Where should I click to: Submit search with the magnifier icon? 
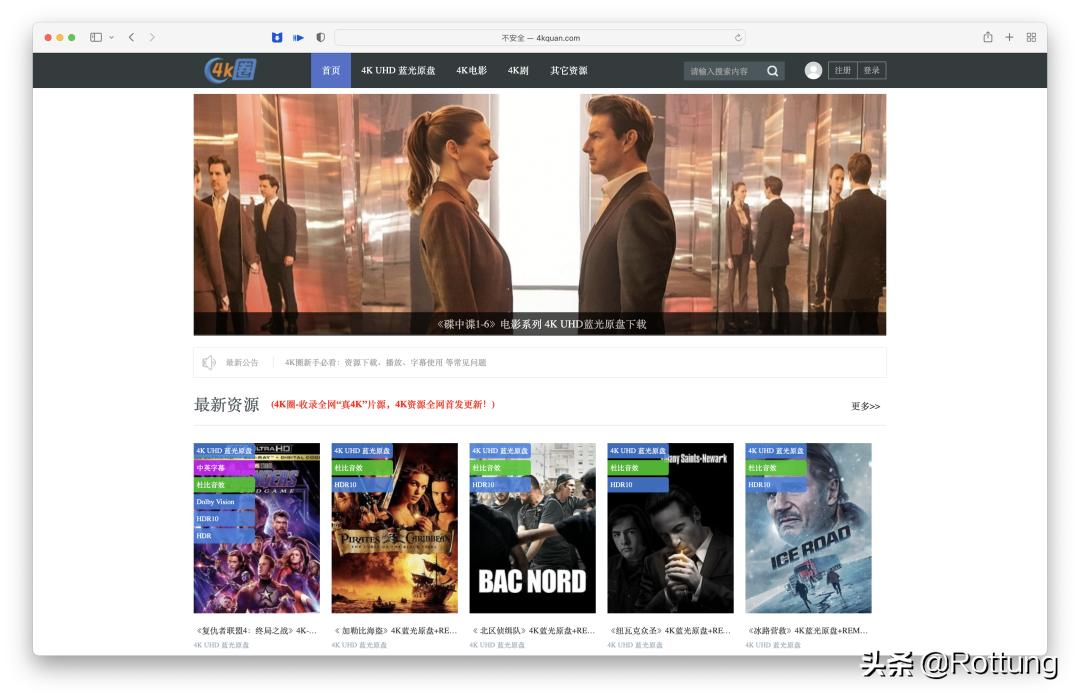[773, 71]
